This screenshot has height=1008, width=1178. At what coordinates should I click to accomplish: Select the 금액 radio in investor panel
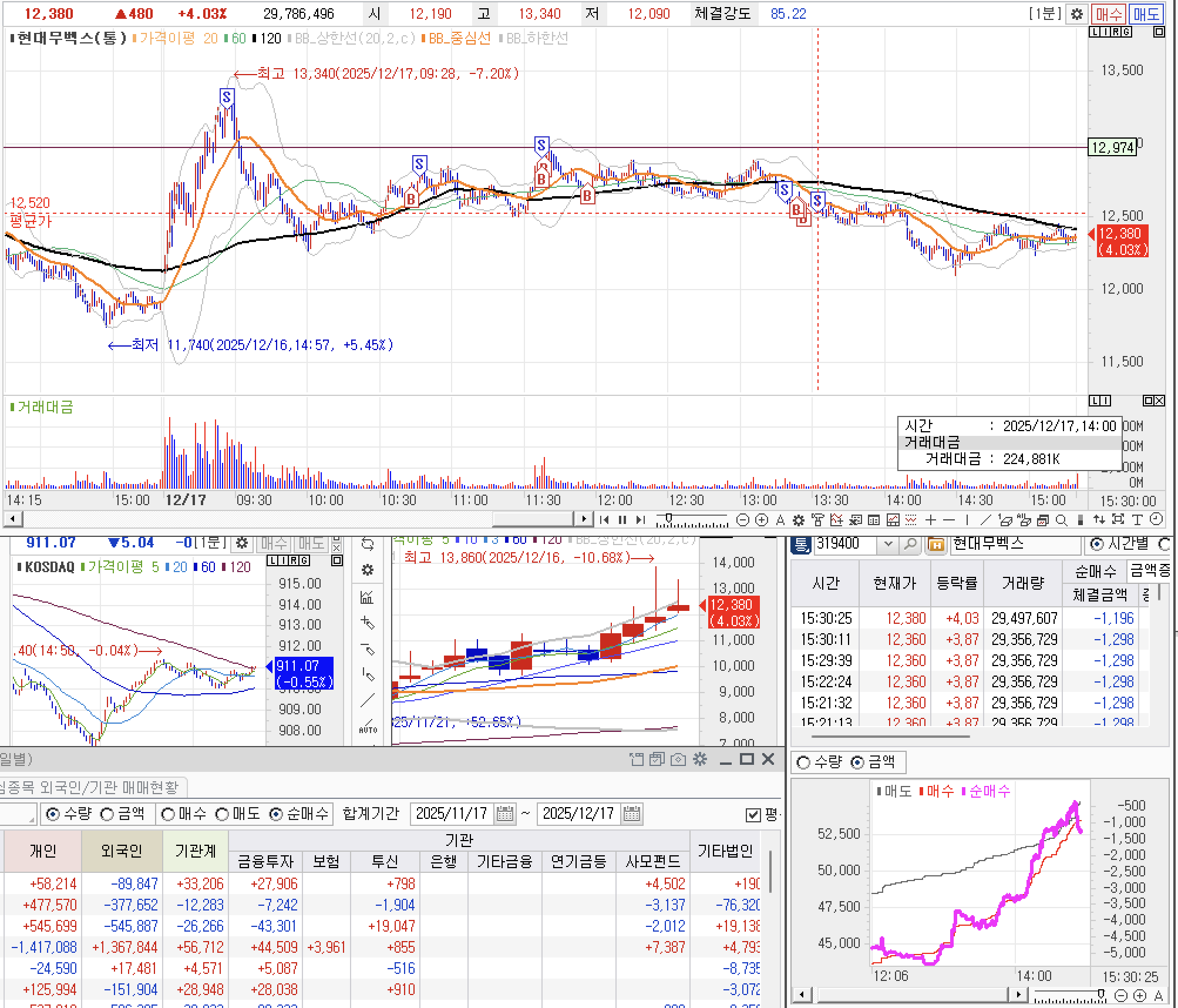(x=107, y=814)
